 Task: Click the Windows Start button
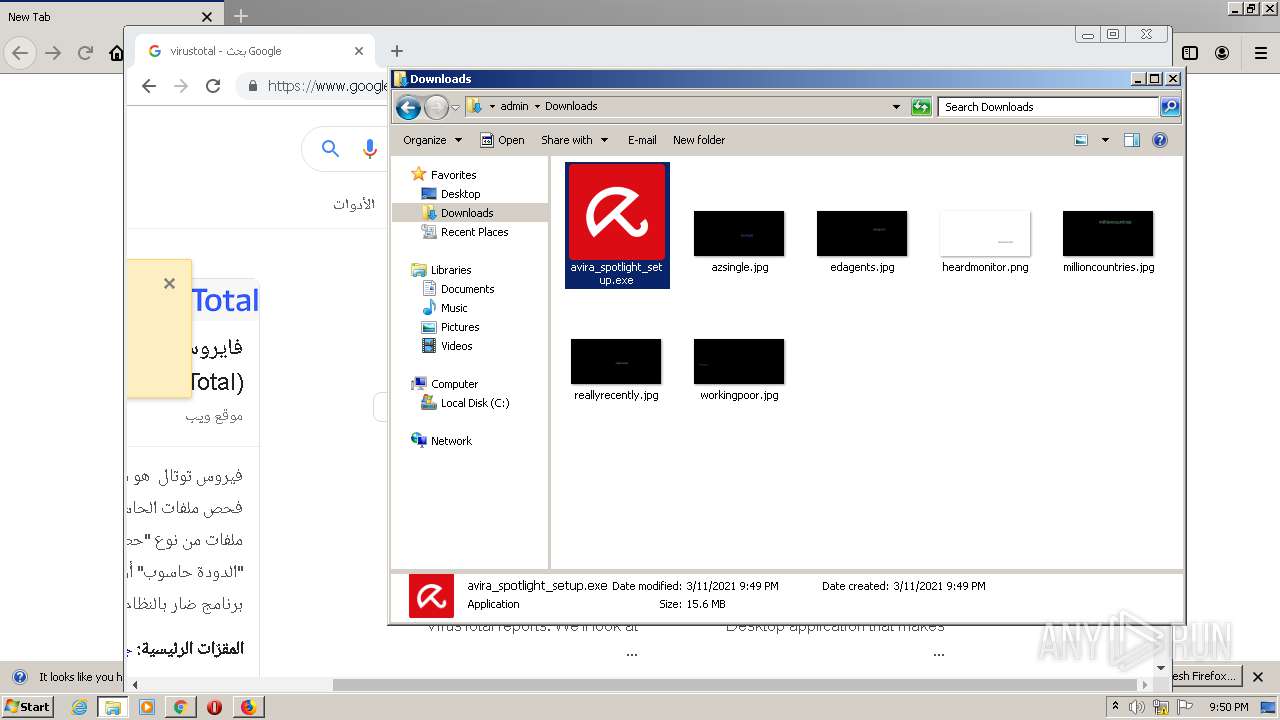28,707
